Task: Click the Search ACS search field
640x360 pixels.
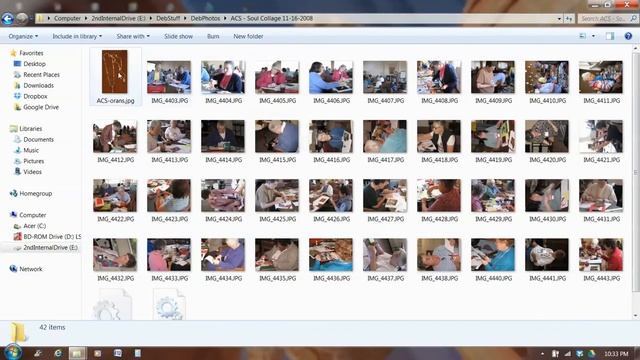Action: pos(607,19)
